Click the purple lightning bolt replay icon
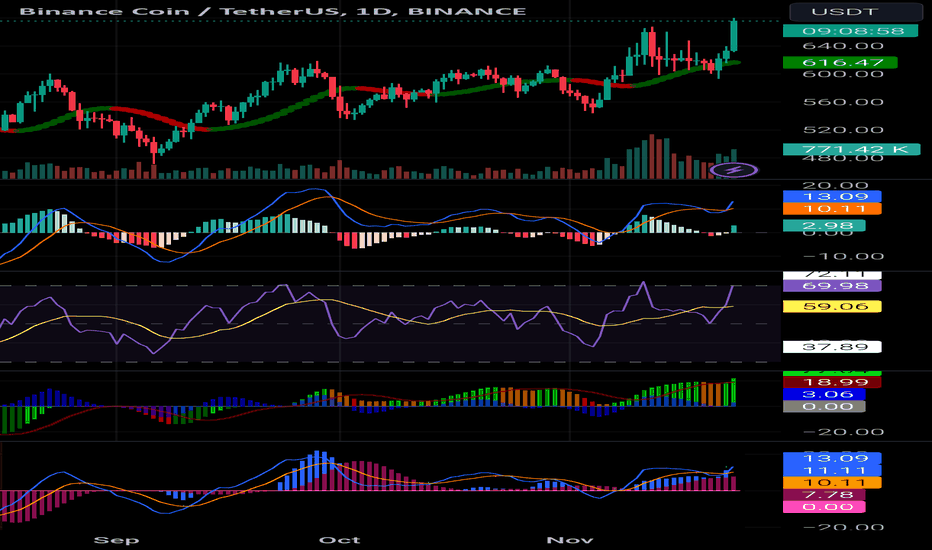The image size is (932, 550). click(x=734, y=171)
